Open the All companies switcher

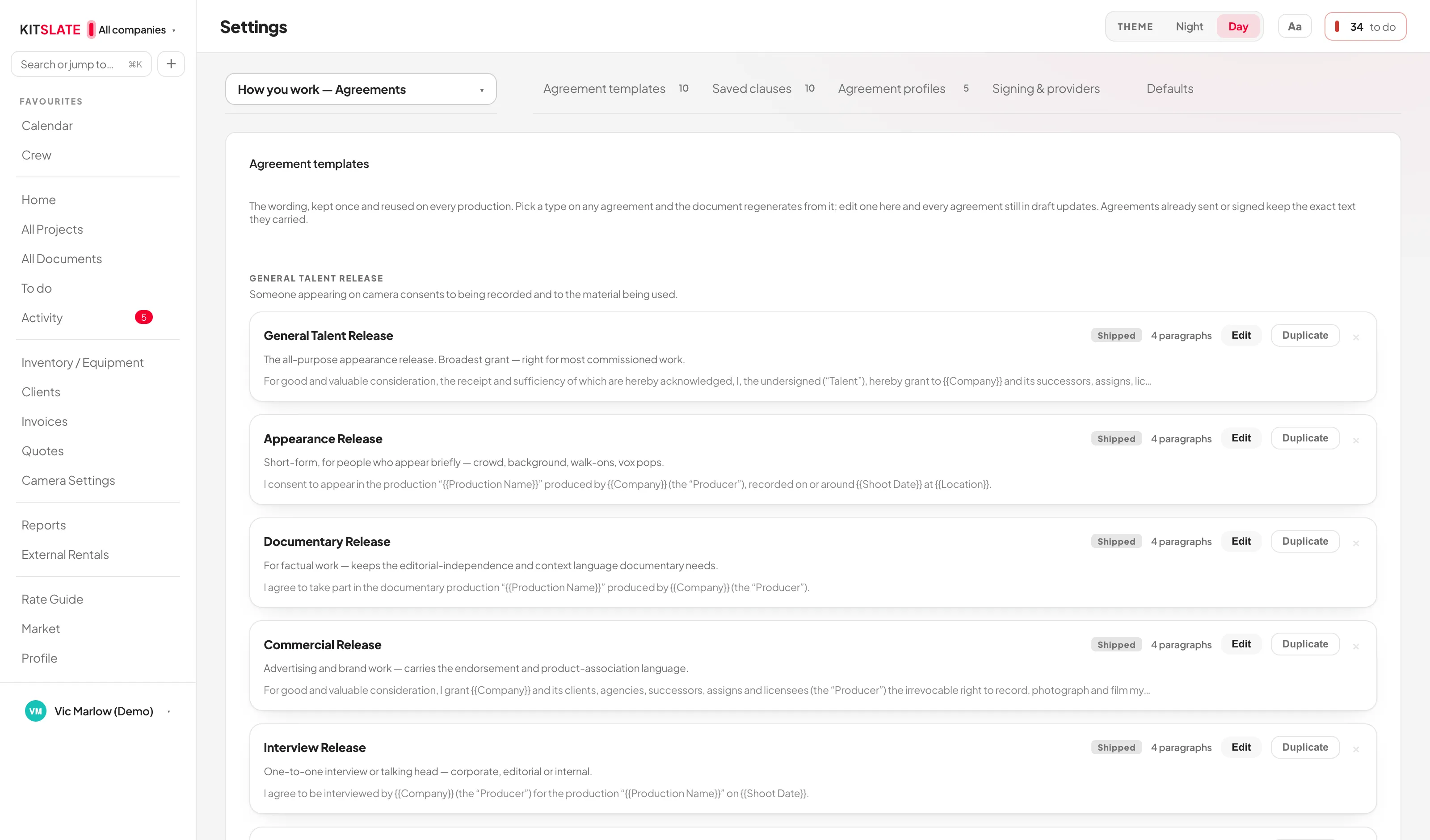132,29
